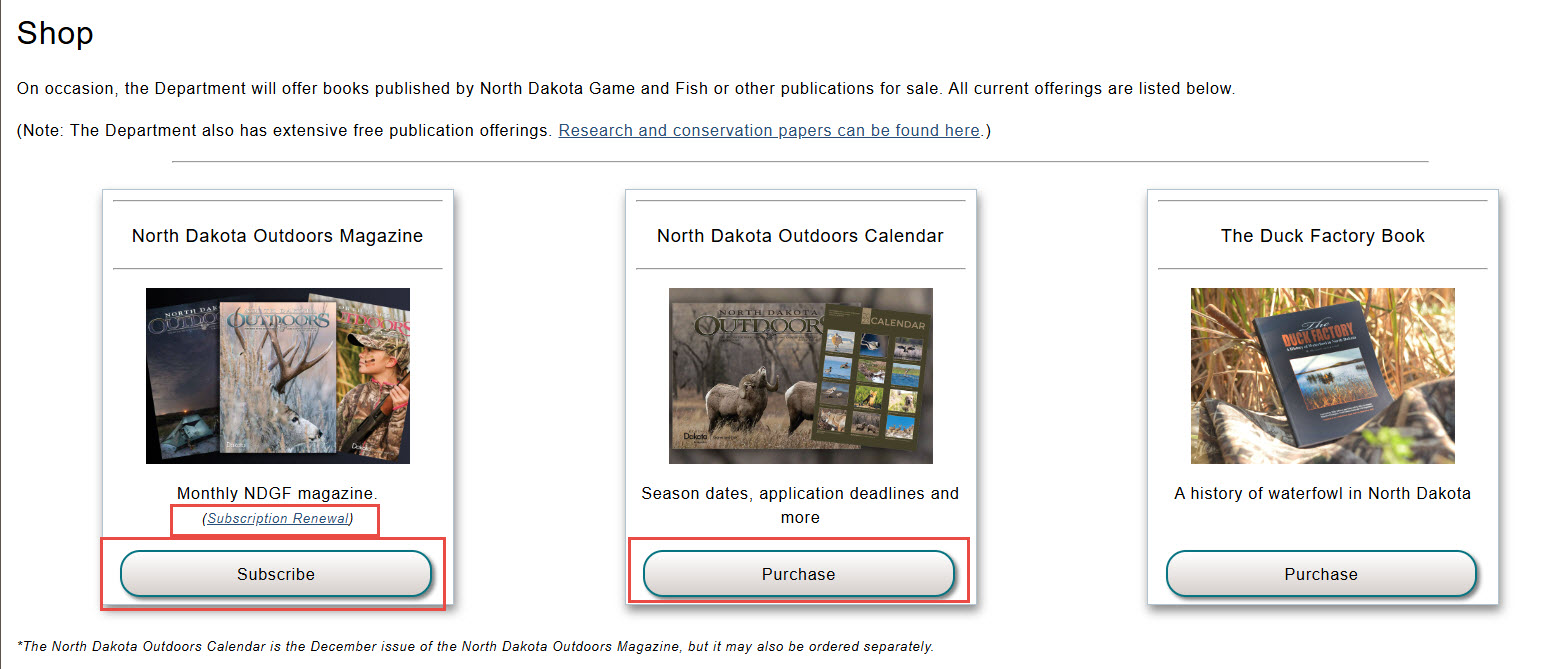Click the "Monthly NDGF magazine" description
The height and width of the screenshot is (669, 1541).
tap(277, 493)
